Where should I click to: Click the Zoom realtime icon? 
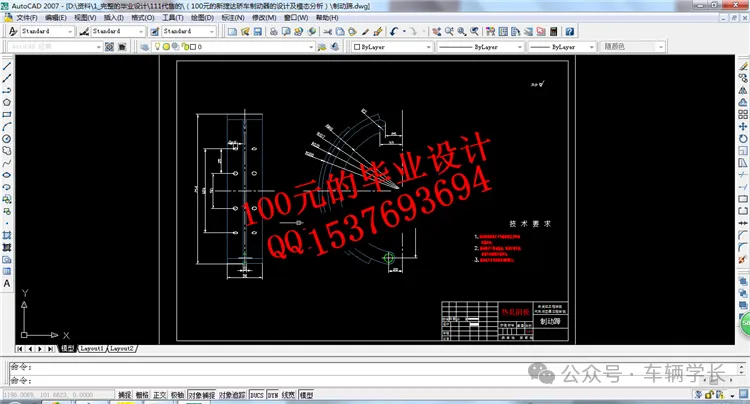coord(449,32)
